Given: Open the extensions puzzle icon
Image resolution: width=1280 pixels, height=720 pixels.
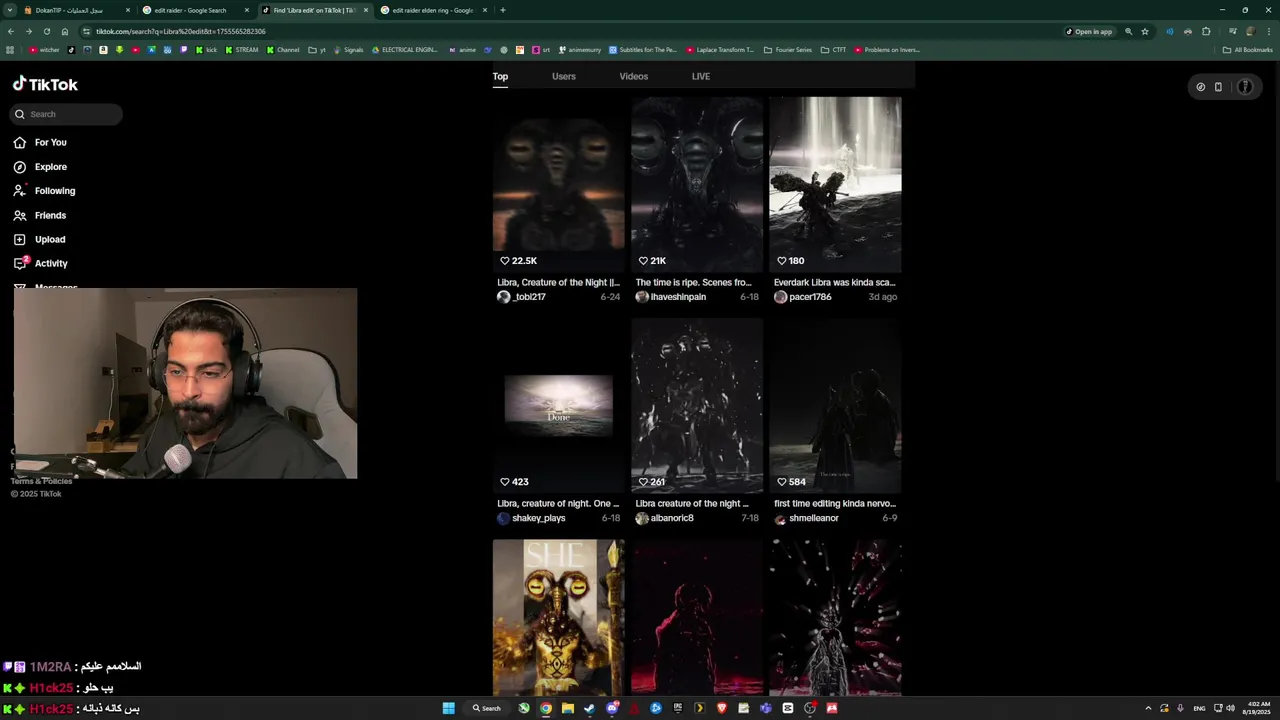Looking at the screenshot, I should point(1206,31).
